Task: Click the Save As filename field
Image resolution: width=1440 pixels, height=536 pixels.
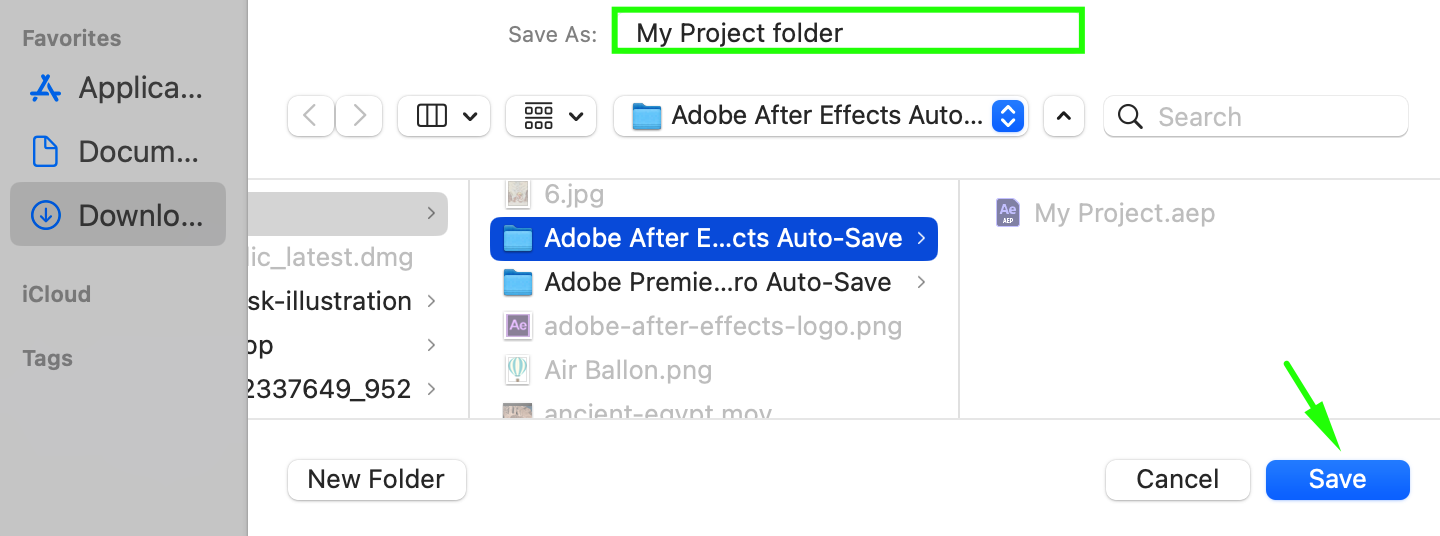Action: 848,32
